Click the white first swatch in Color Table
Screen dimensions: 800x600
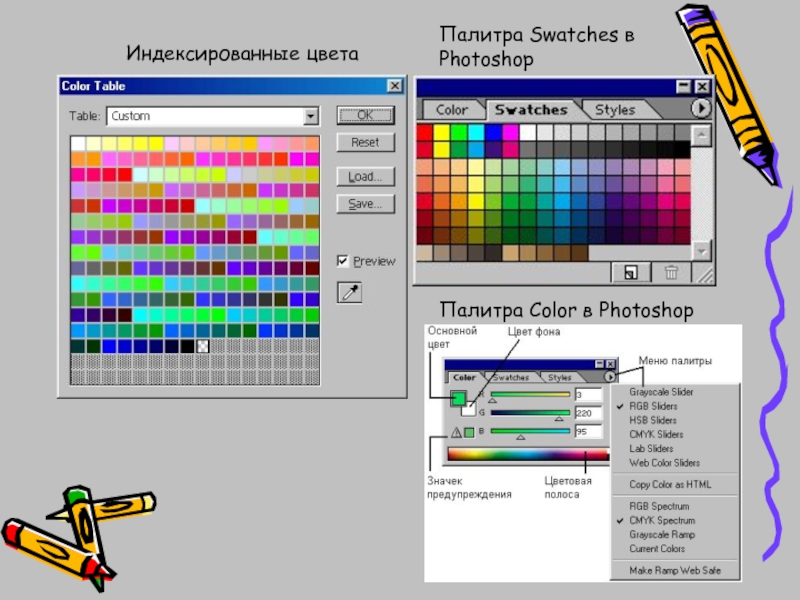tap(78, 143)
